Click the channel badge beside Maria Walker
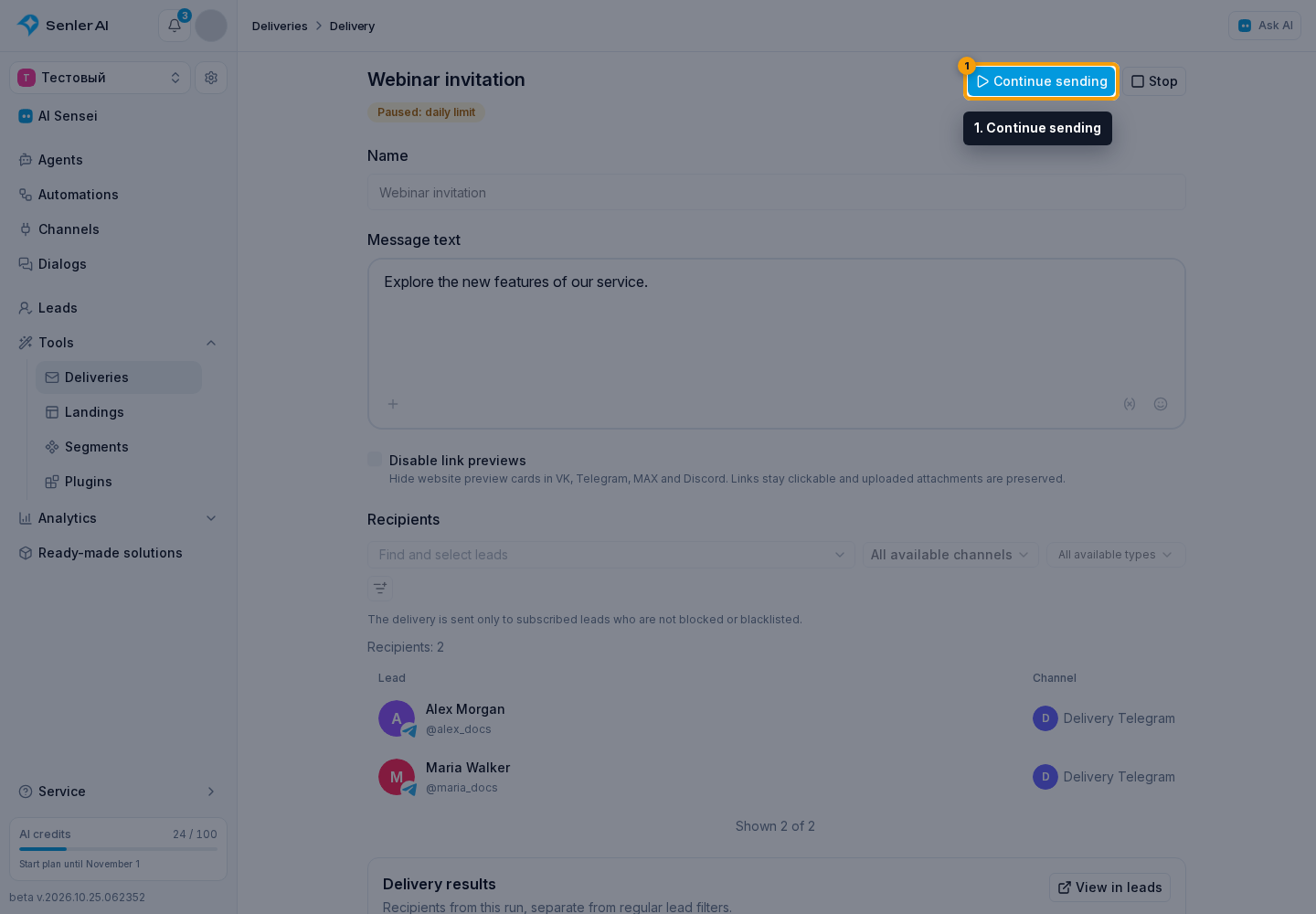The image size is (1316, 914). (x=1045, y=777)
